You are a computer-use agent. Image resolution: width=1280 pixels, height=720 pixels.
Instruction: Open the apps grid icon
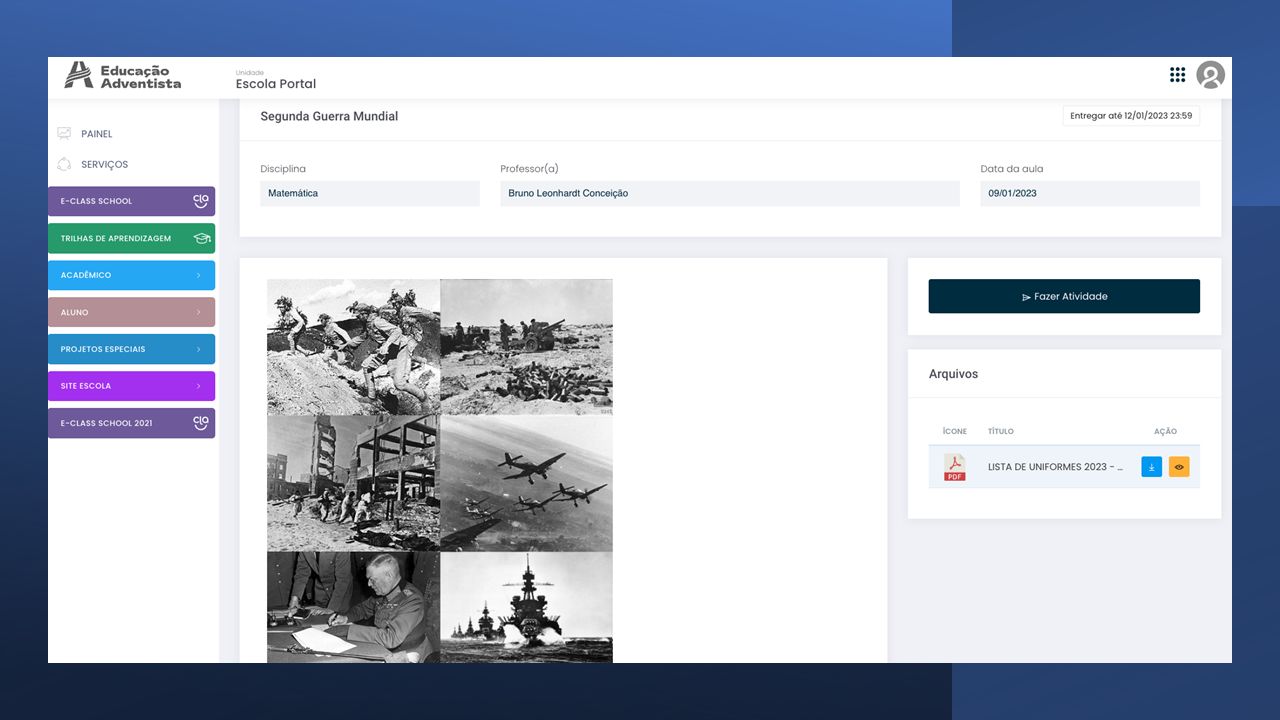pyautogui.click(x=1177, y=75)
